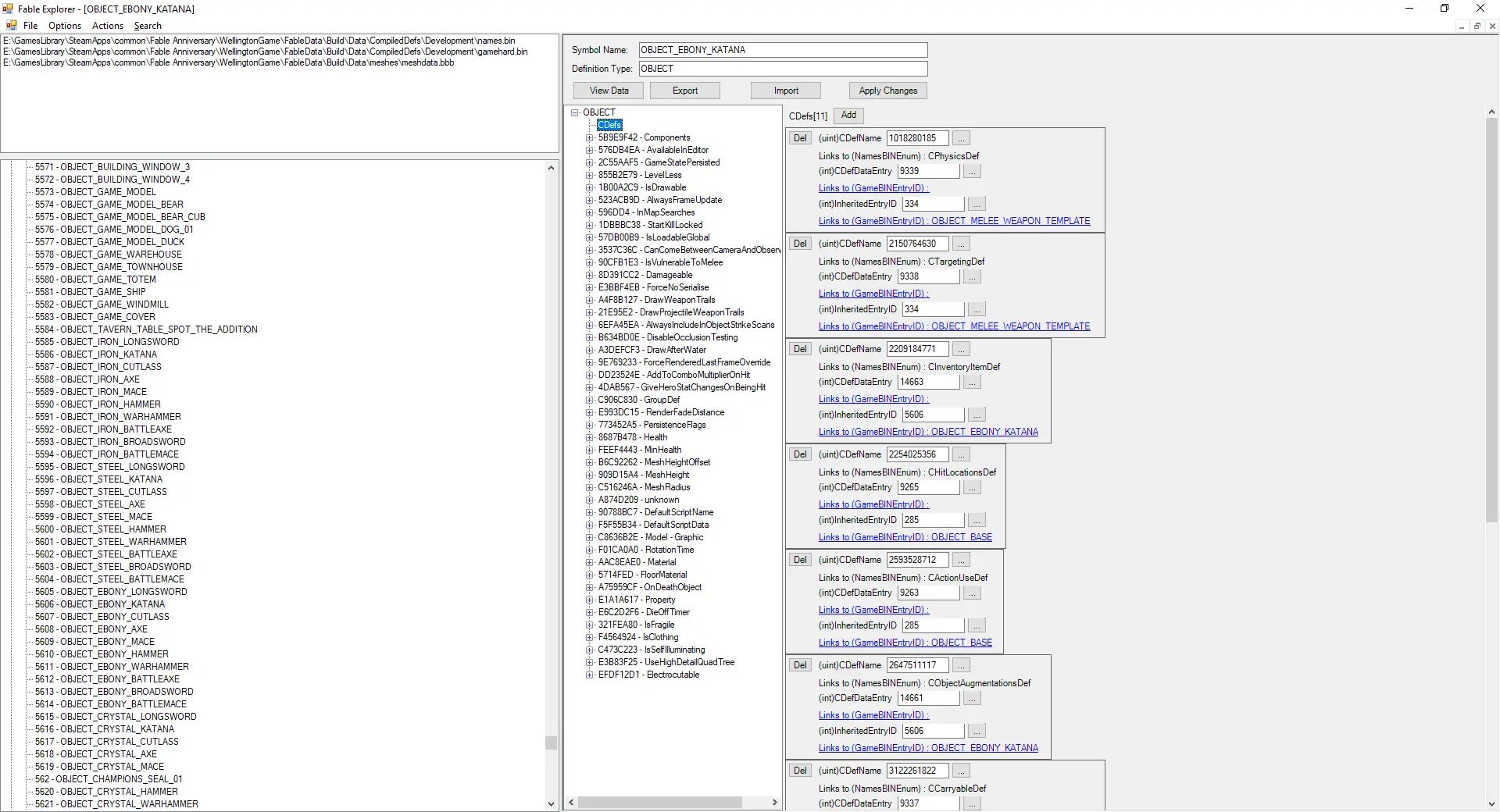Viewport: 1500px width, 812px height.
Task: Open browse button beside CDefDataEntry 14663
Action: (x=972, y=382)
